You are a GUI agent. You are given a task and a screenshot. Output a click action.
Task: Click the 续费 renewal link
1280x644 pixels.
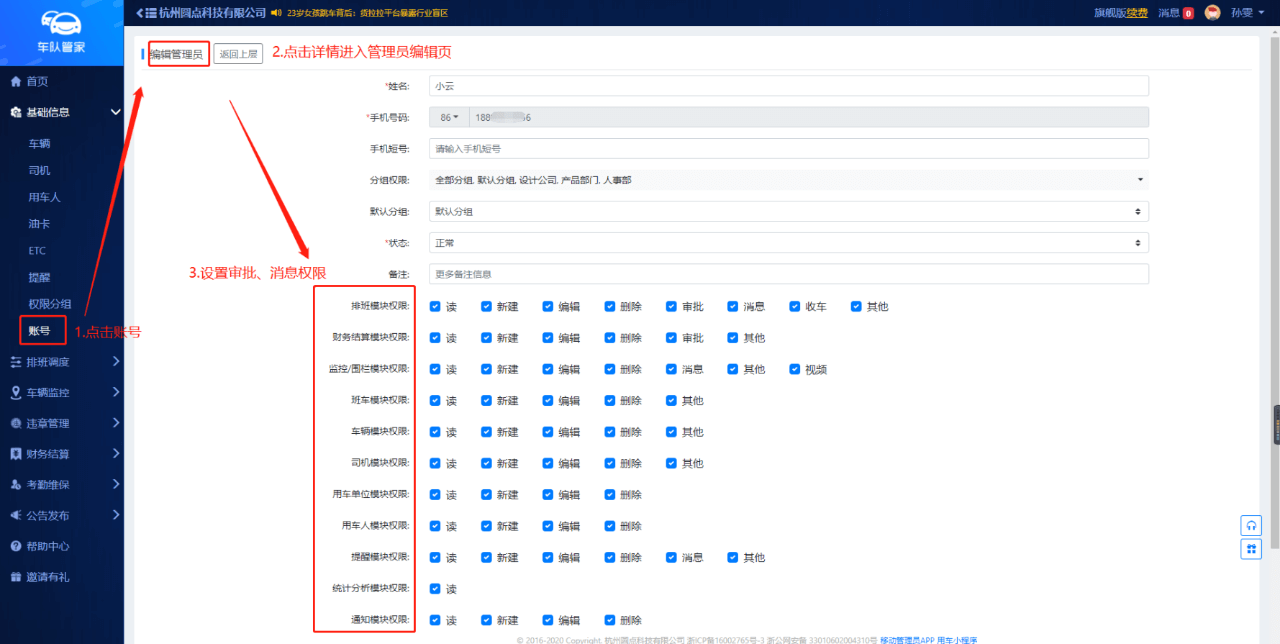pyautogui.click(x=1136, y=13)
